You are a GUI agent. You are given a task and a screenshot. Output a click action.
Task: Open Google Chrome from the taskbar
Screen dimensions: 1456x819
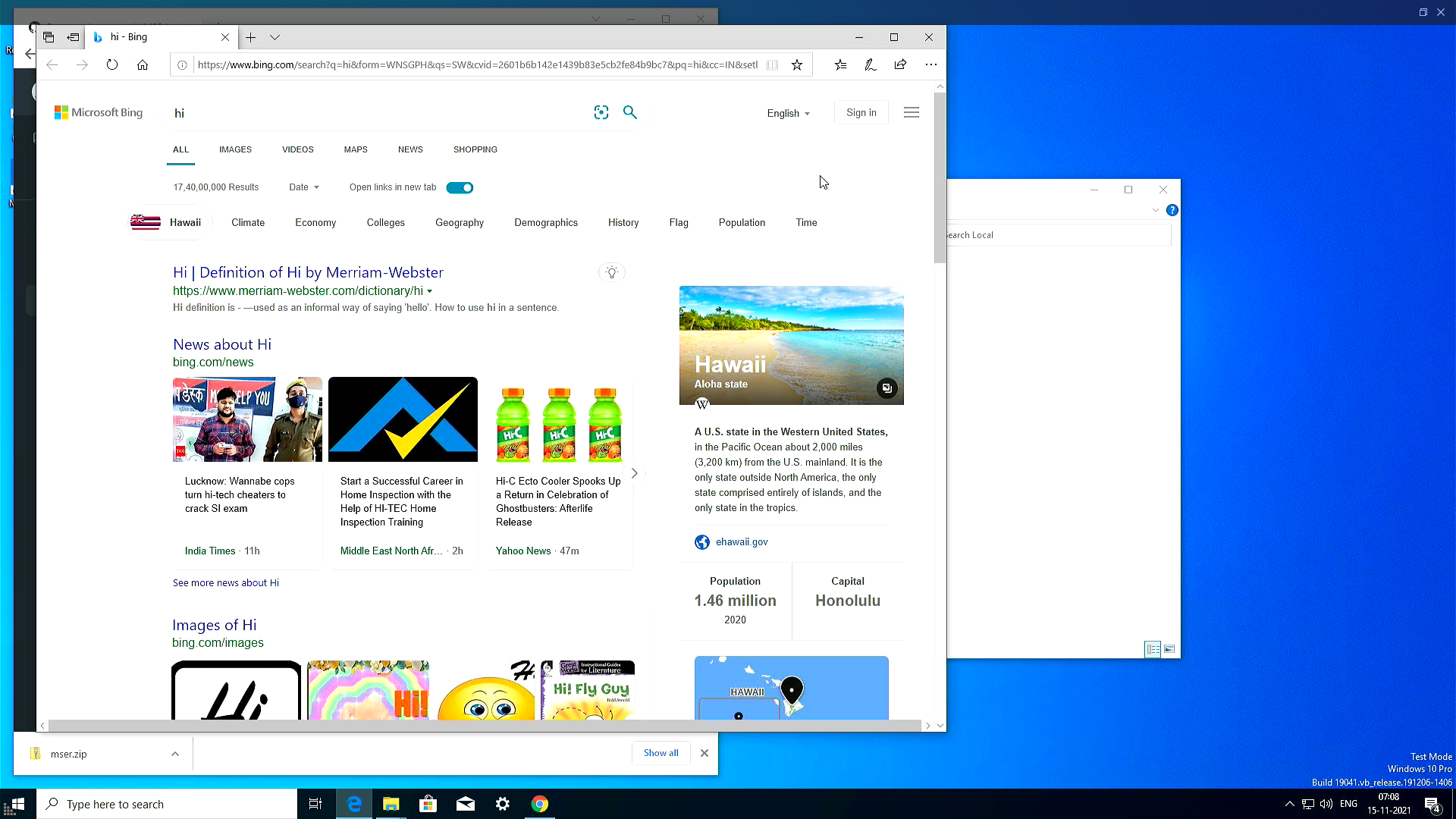tap(540, 804)
